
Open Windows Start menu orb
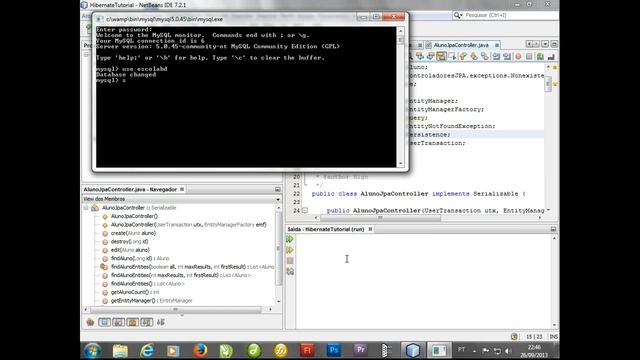pos(93,351)
